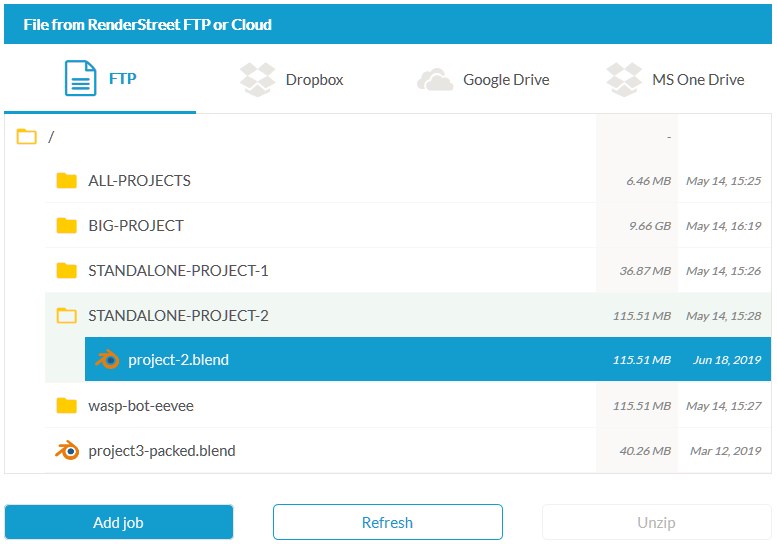Click the Google Drive cloud icon
Screen dimensions: 777x544
[435, 80]
